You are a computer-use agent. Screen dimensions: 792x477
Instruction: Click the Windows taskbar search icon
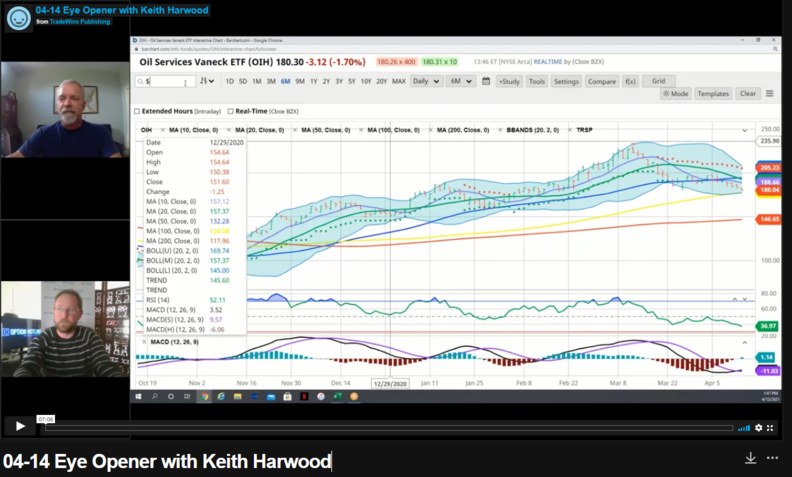(155, 397)
